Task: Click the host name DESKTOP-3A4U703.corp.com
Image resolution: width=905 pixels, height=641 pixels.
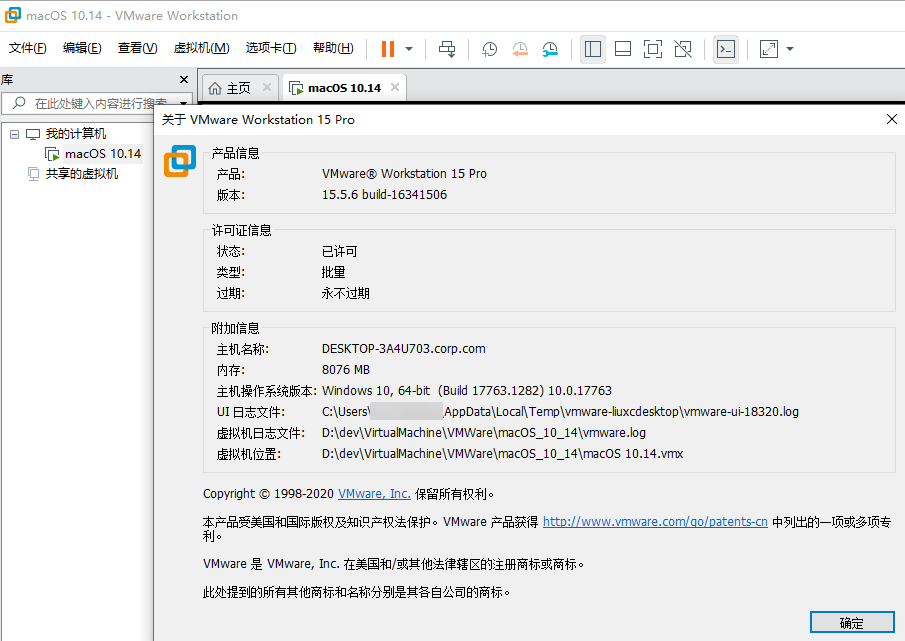Action: pos(403,349)
